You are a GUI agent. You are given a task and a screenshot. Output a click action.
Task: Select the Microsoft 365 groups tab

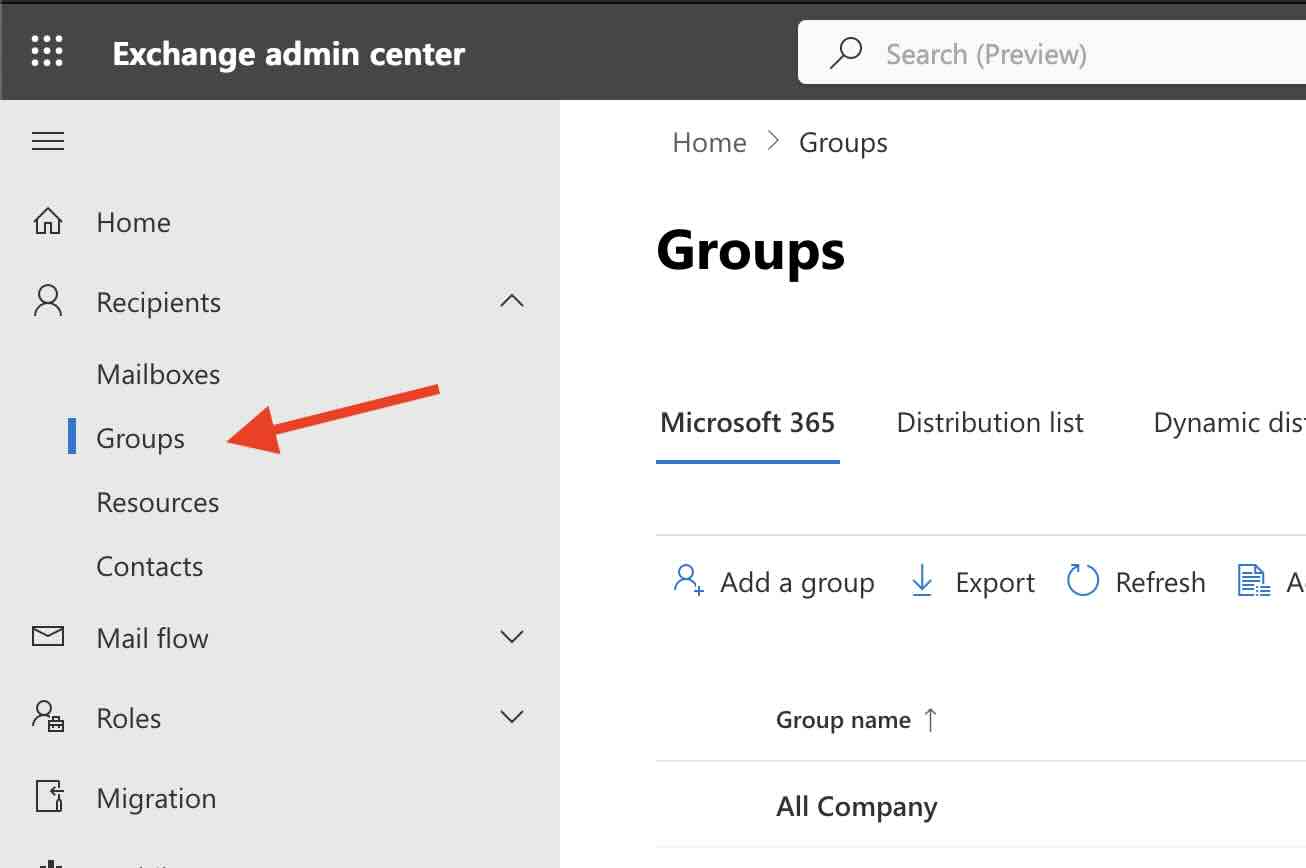click(747, 422)
